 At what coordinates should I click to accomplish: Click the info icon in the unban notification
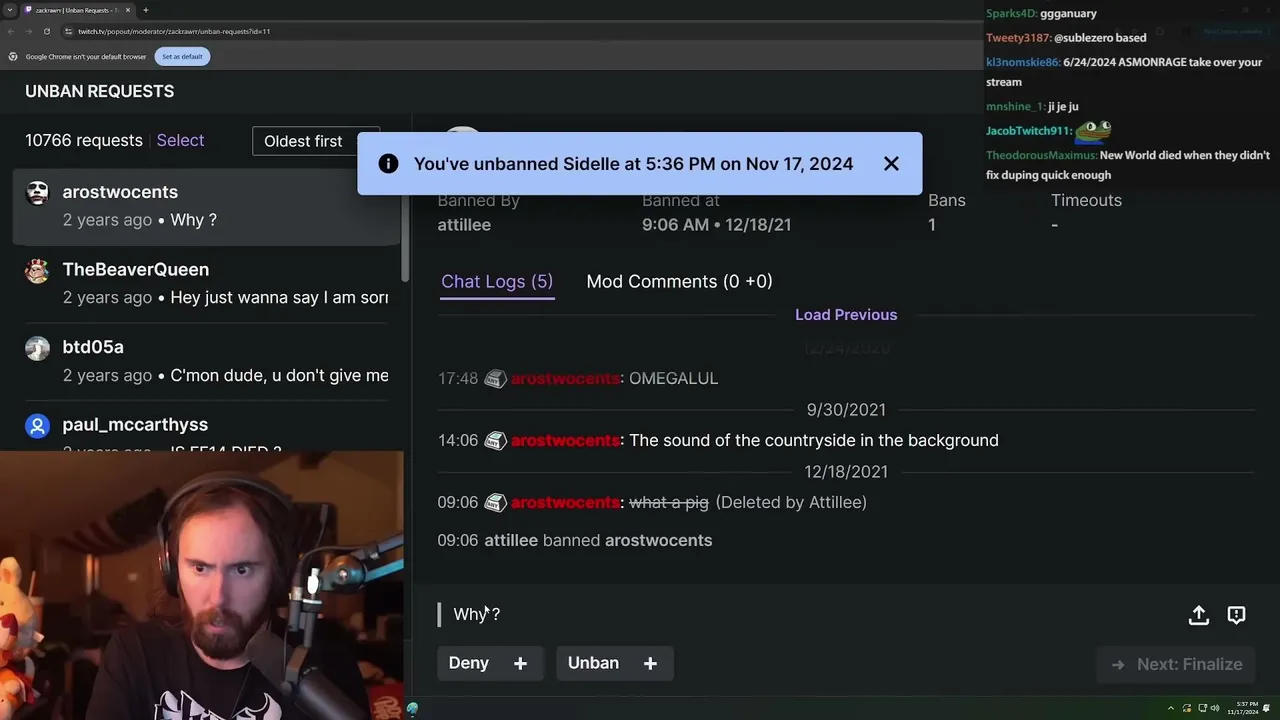pyautogui.click(x=388, y=163)
